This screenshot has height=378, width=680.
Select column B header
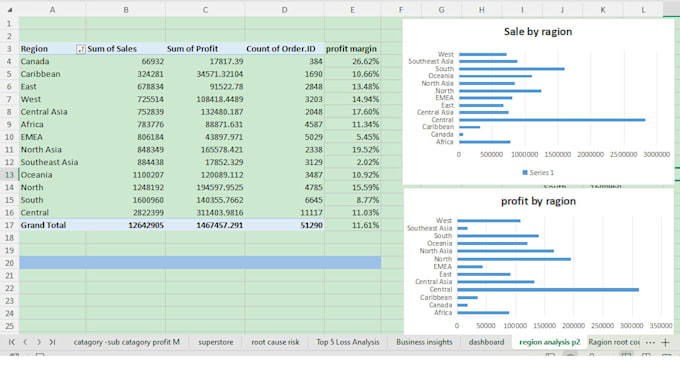pyautogui.click(x=125, y=10)
